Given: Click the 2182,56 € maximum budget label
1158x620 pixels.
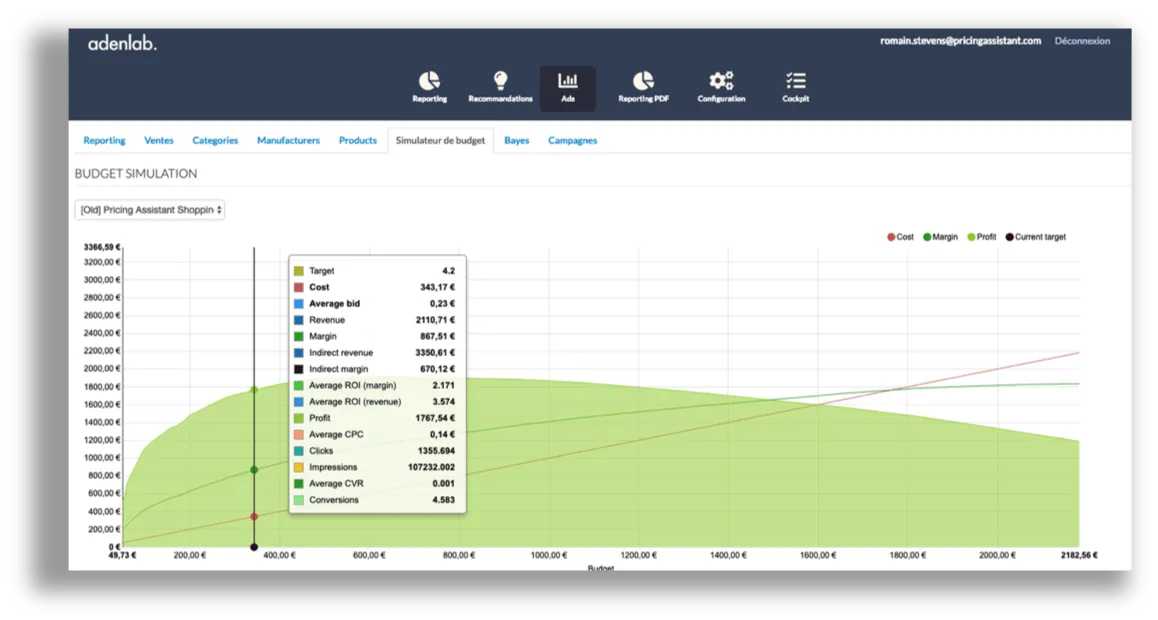Looking at the screenshot, I should (x=1079, y=555).
